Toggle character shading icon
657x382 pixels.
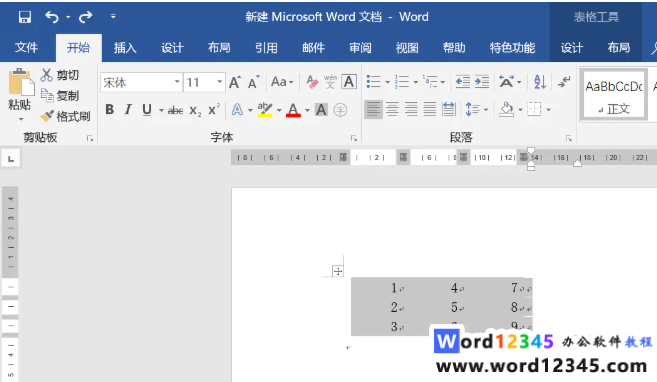(x=321, y=110)
